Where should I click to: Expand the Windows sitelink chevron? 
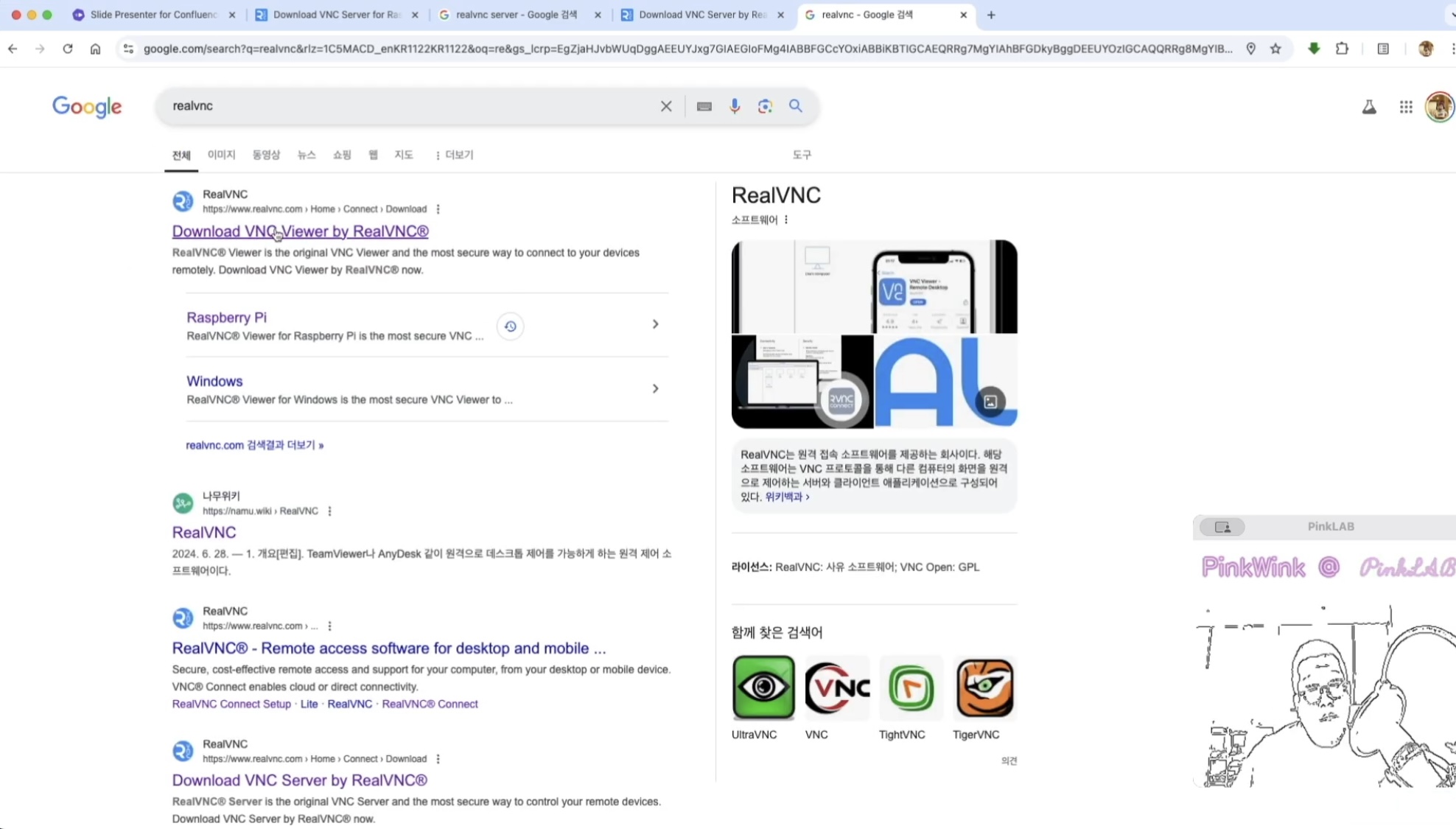click(x=655, y=388)
